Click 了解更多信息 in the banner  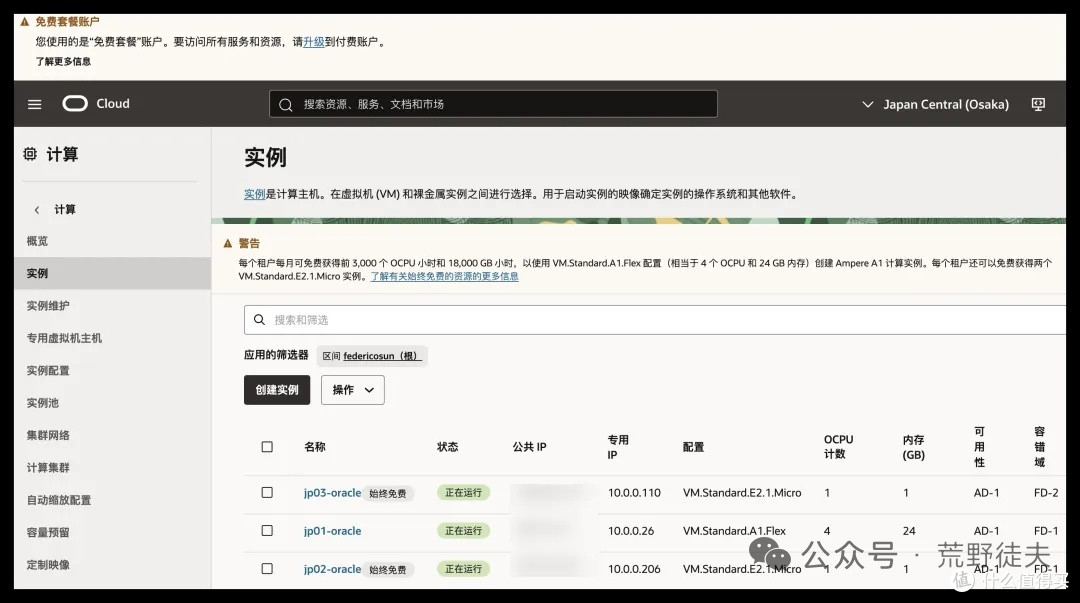point(63,61)
